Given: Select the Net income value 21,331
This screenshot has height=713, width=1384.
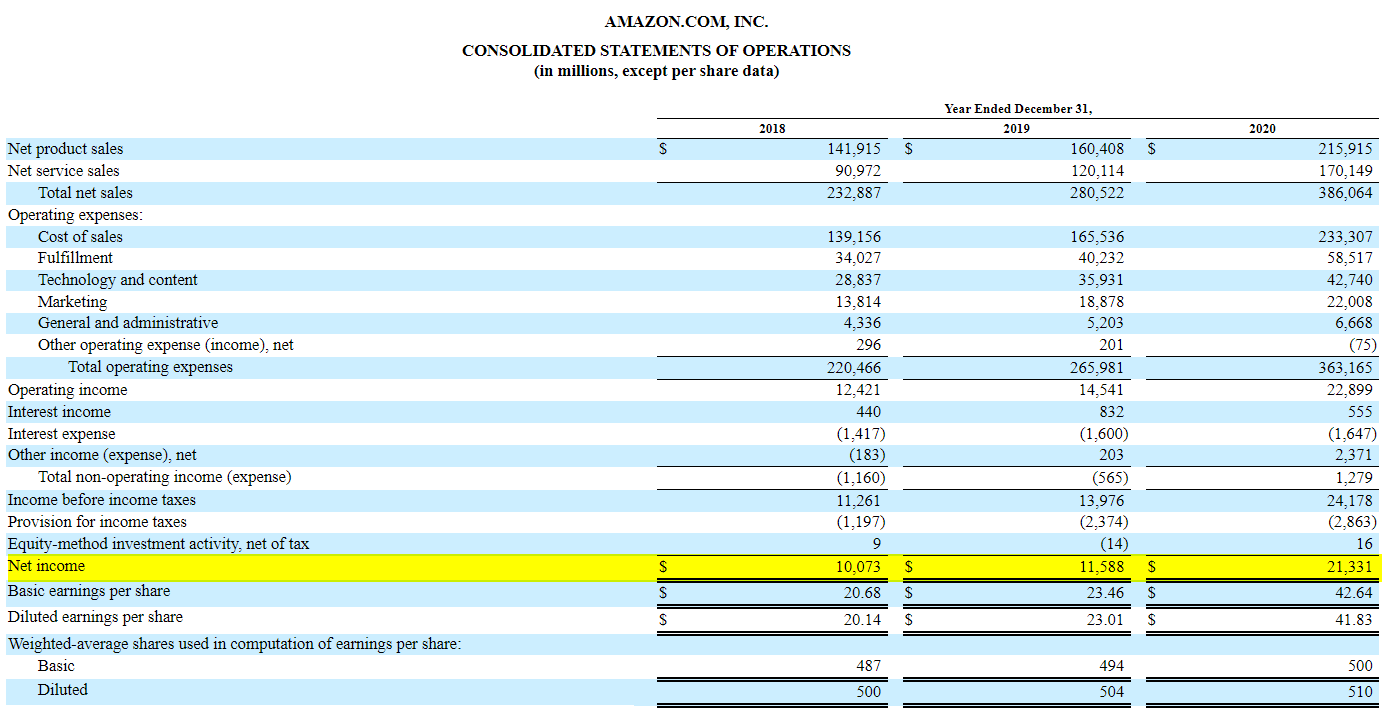Looking at the screenshot, I should coord(1348,565).
